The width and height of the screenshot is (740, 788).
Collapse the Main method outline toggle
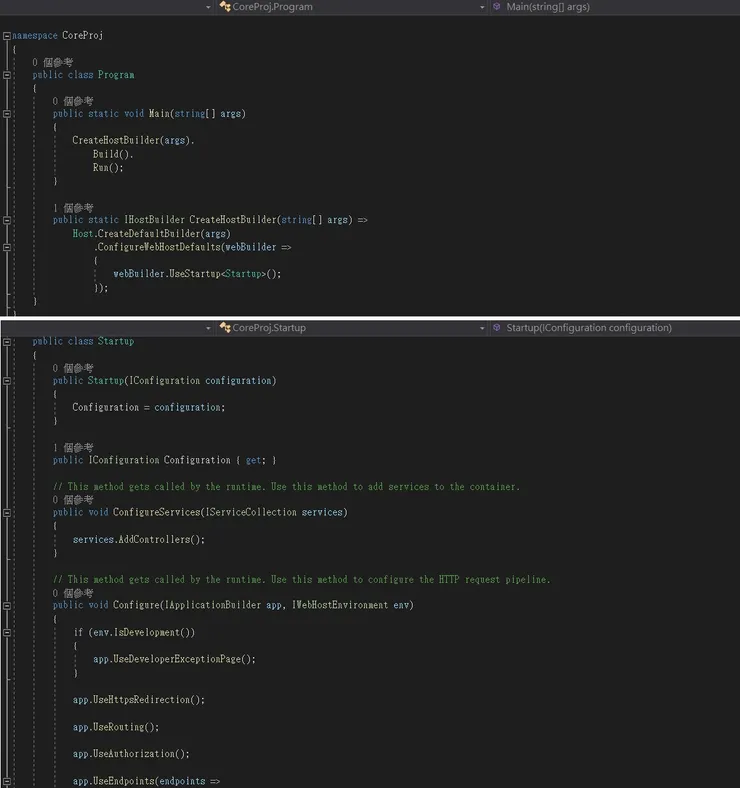(x=7, y=114)
